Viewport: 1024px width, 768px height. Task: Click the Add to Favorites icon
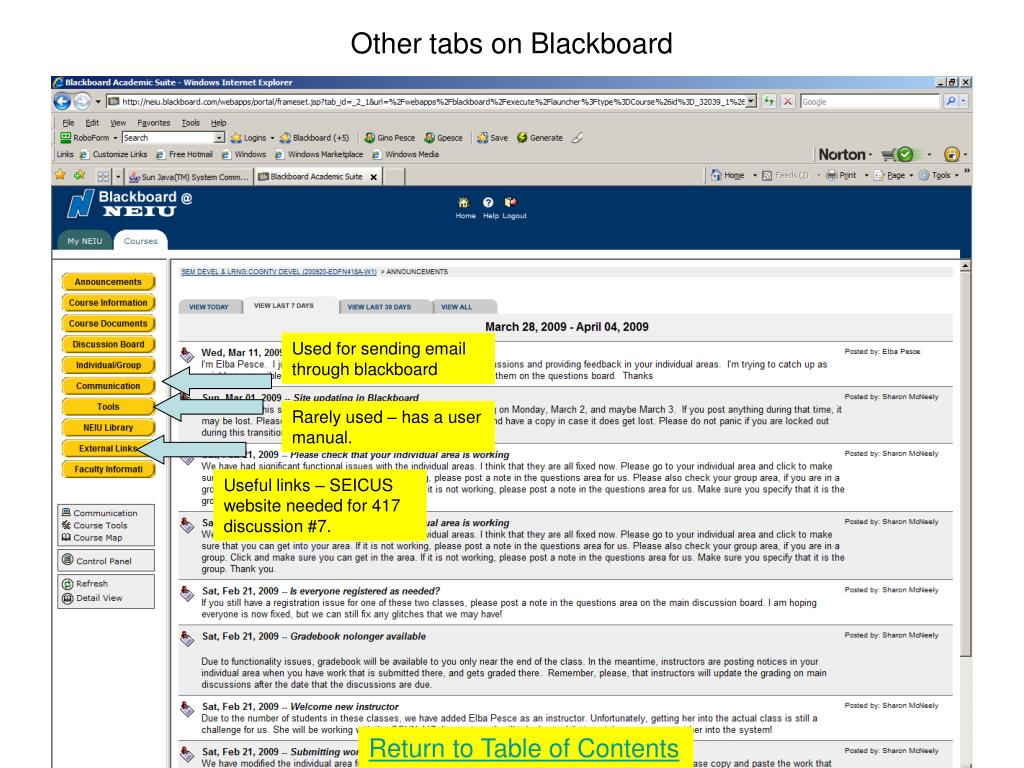(x=80, y=175)
